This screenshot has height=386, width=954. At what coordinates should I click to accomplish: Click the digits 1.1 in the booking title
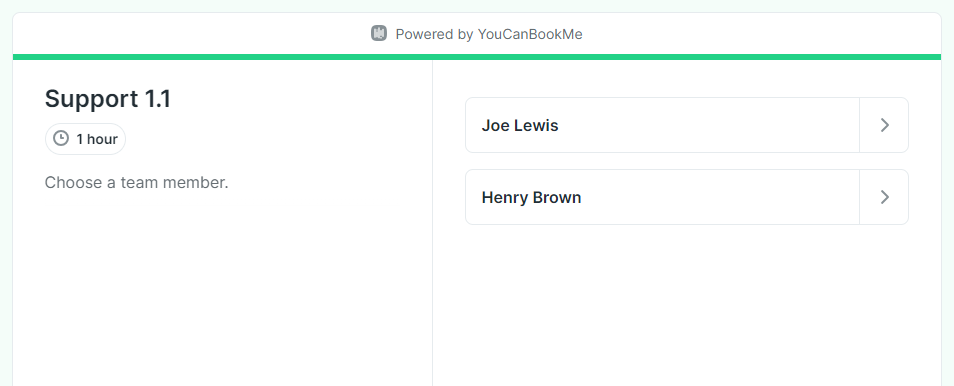click(158, 99)
